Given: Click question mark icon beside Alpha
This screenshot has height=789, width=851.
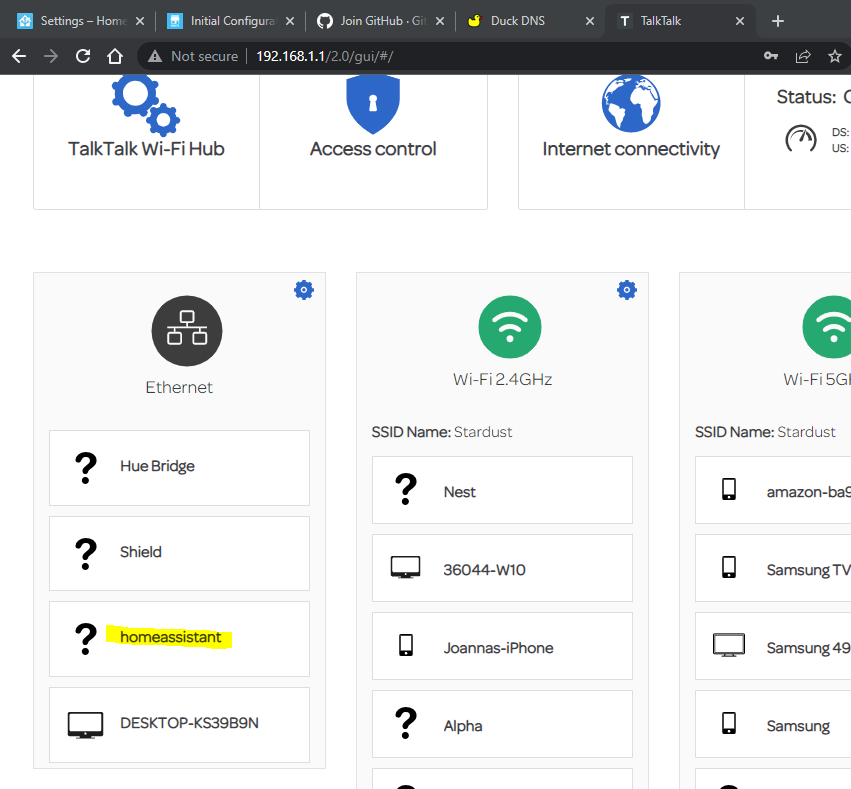Looking at the screenshot, I should [x=405, y=723].
